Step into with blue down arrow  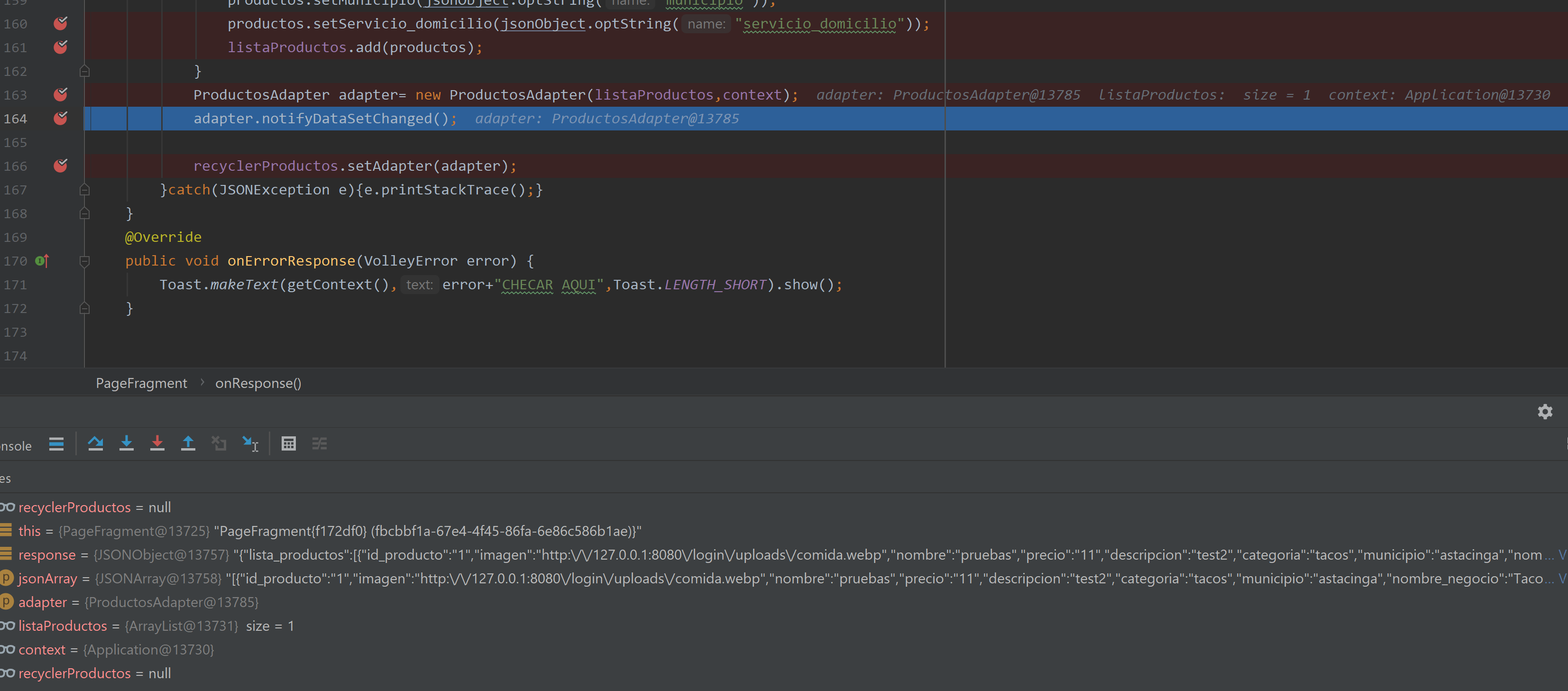127,444
